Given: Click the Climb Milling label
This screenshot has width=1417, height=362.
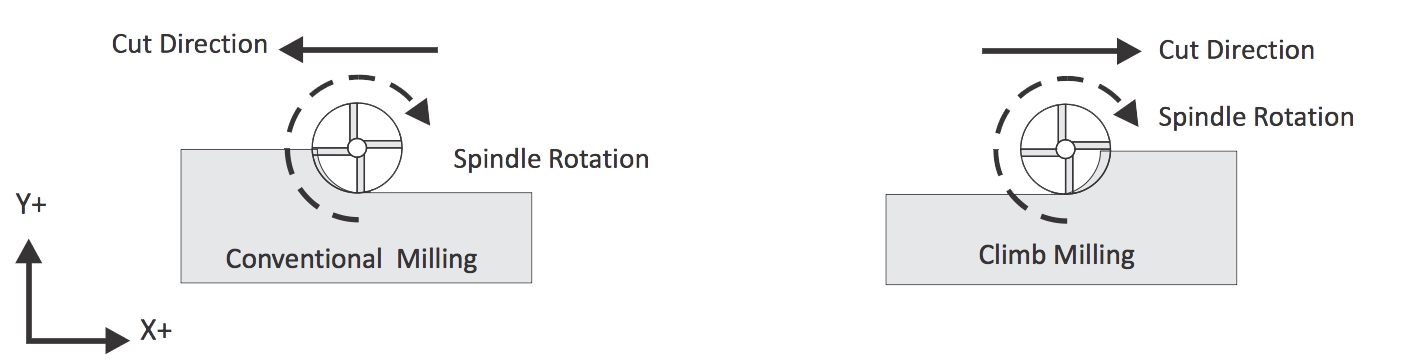Looking at the screenshot, I should click(x=1057, y=255).
